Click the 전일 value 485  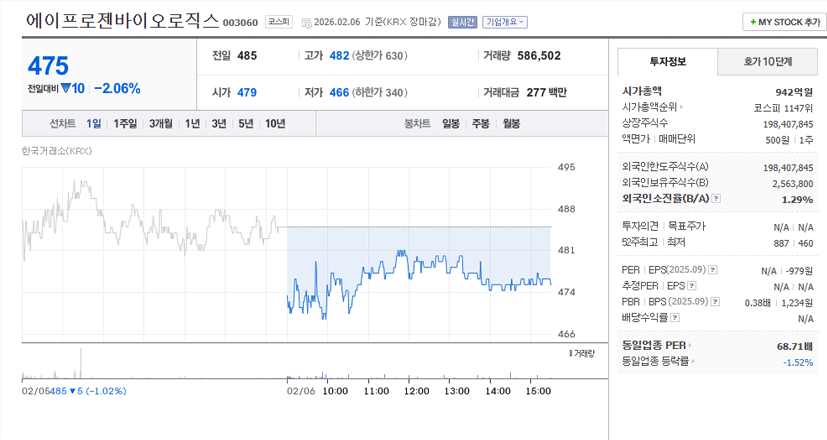(x=247, y=55)
